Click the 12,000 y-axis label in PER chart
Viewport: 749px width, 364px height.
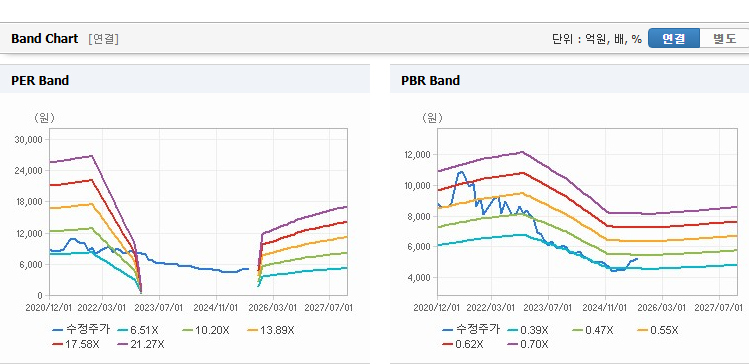tap(29, 233)
